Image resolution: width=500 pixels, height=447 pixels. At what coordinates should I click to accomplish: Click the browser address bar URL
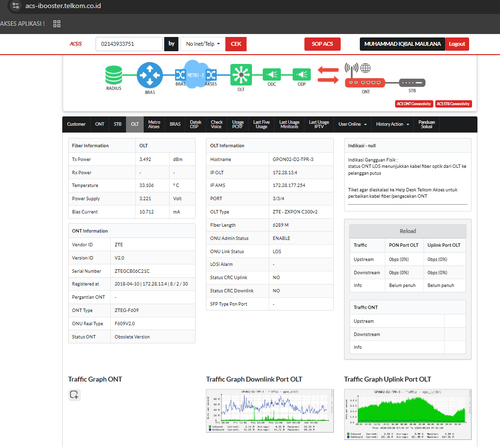point(63,6)
